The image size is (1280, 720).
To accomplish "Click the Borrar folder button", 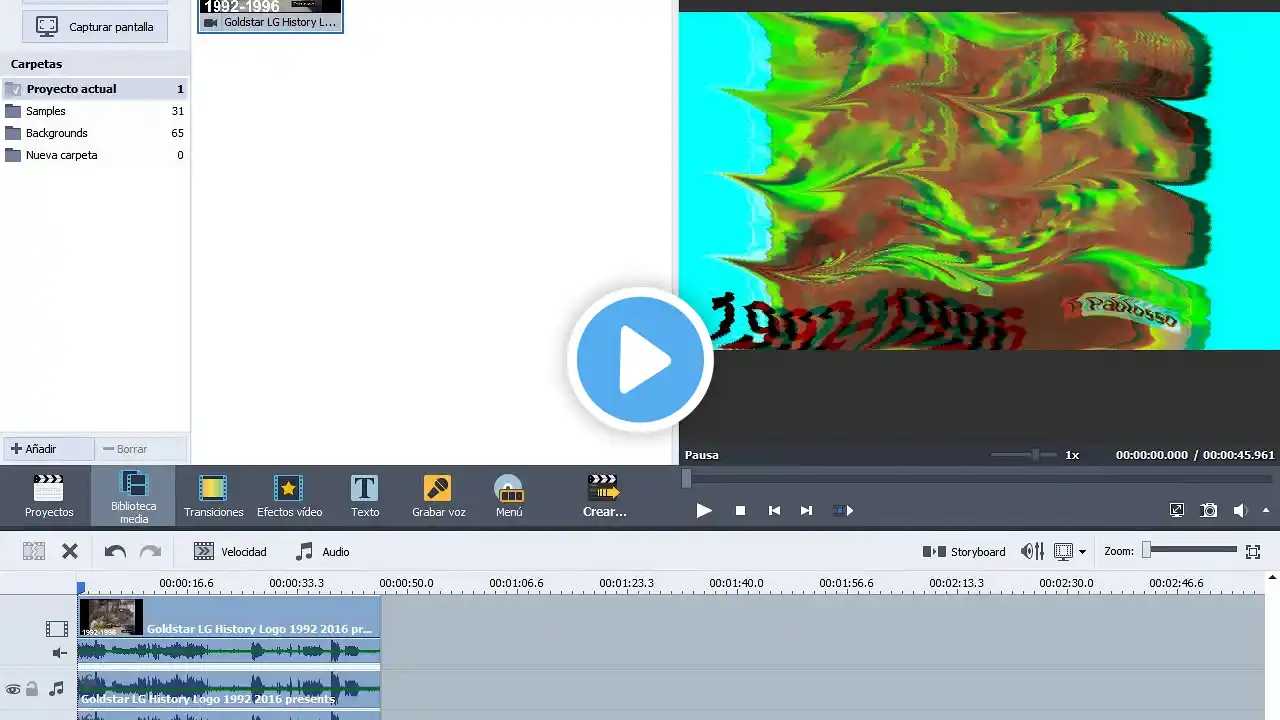I will (141, 449).
